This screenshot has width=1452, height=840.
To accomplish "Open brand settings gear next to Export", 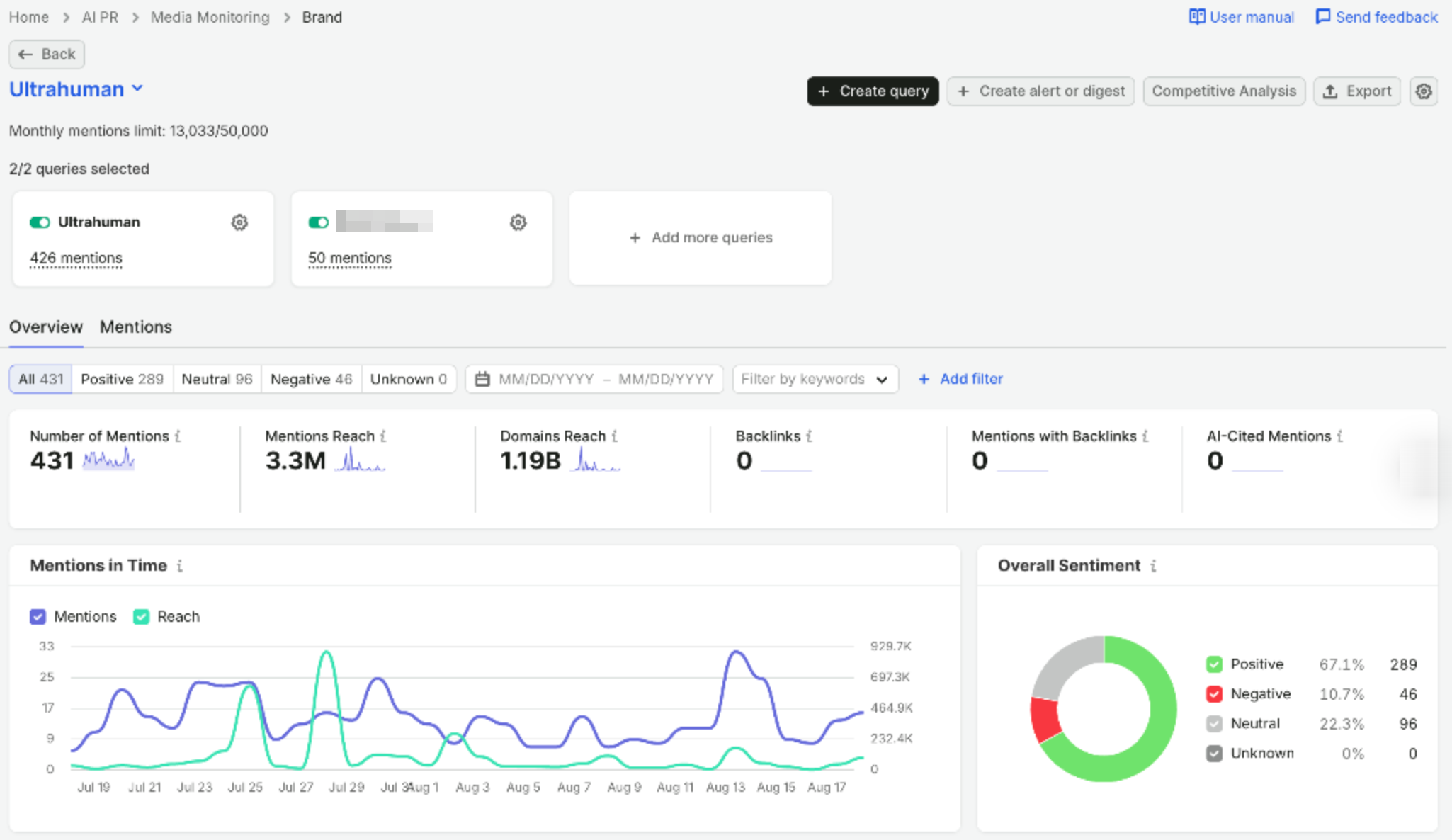I will (x=1424, y=91).
